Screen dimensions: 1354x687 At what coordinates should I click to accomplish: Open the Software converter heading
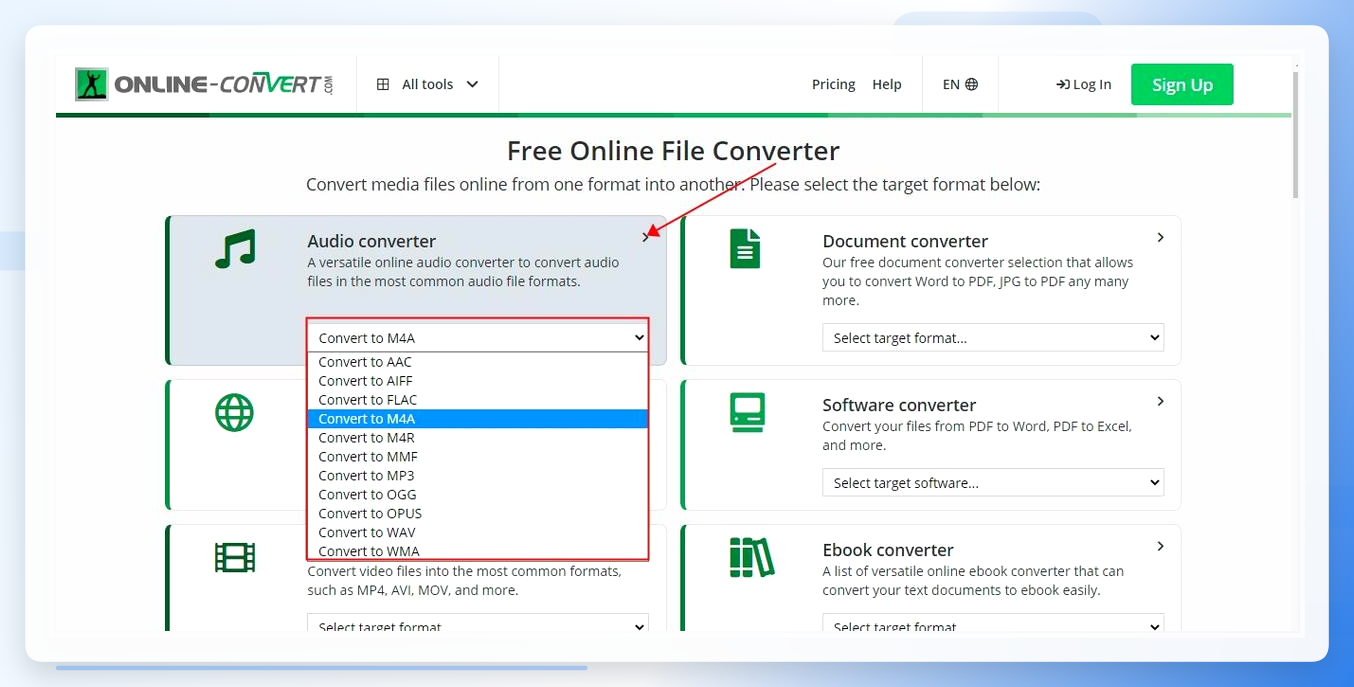pyautogui.click(x=899, y=405)
